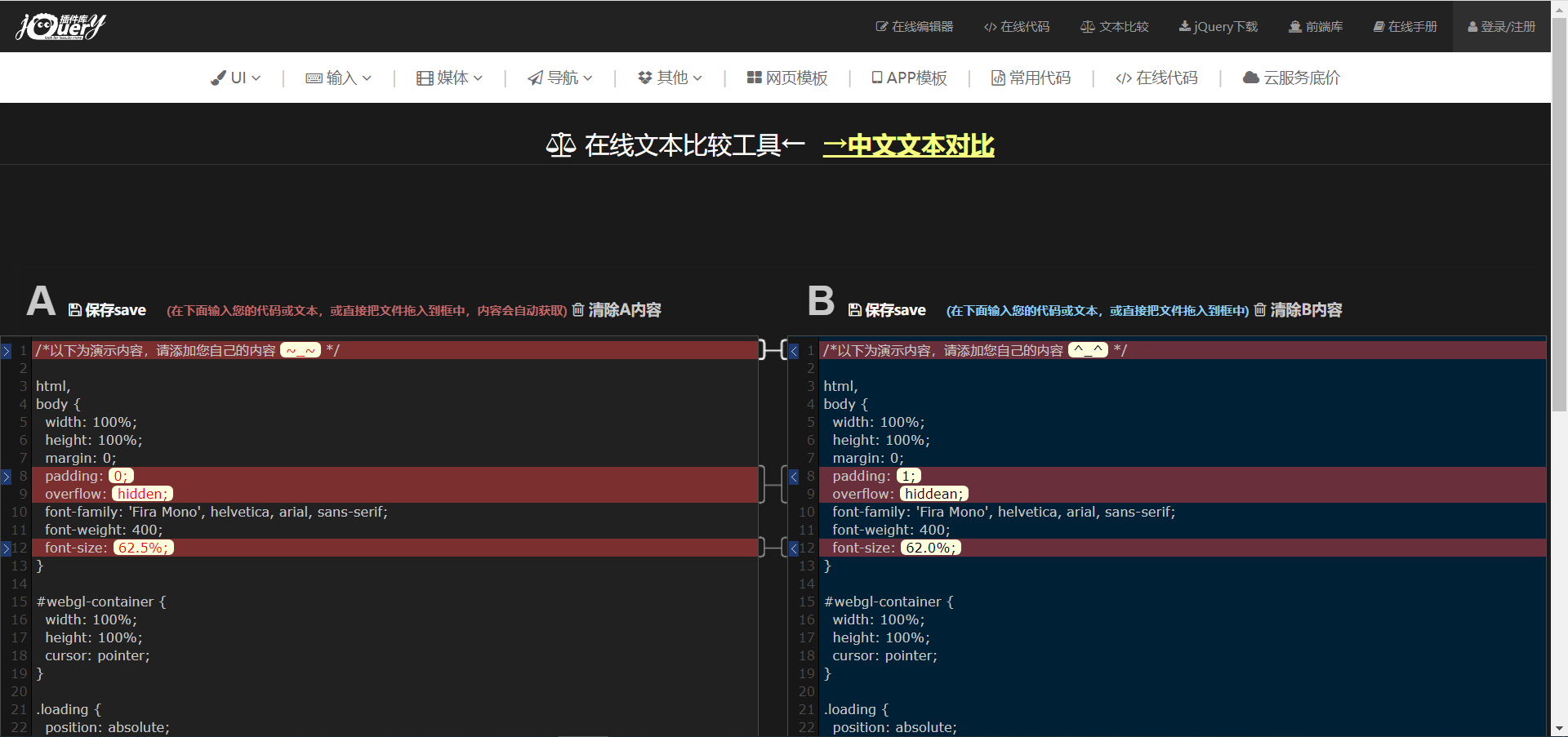Viewport: 1568px width, 737px height.
Task: Click highlighted '62.0%;' in panel B
Action: 931,548
